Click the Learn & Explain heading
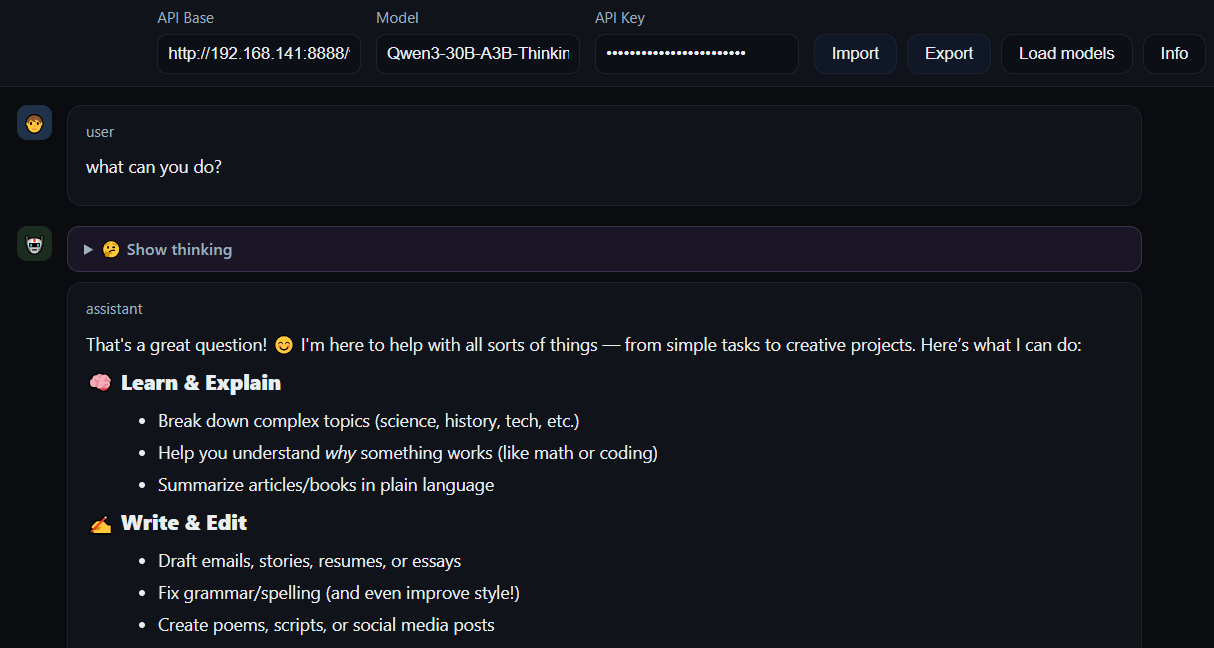Image resolution: width=1214 pixels, height=648 pixels. point(200,382)
